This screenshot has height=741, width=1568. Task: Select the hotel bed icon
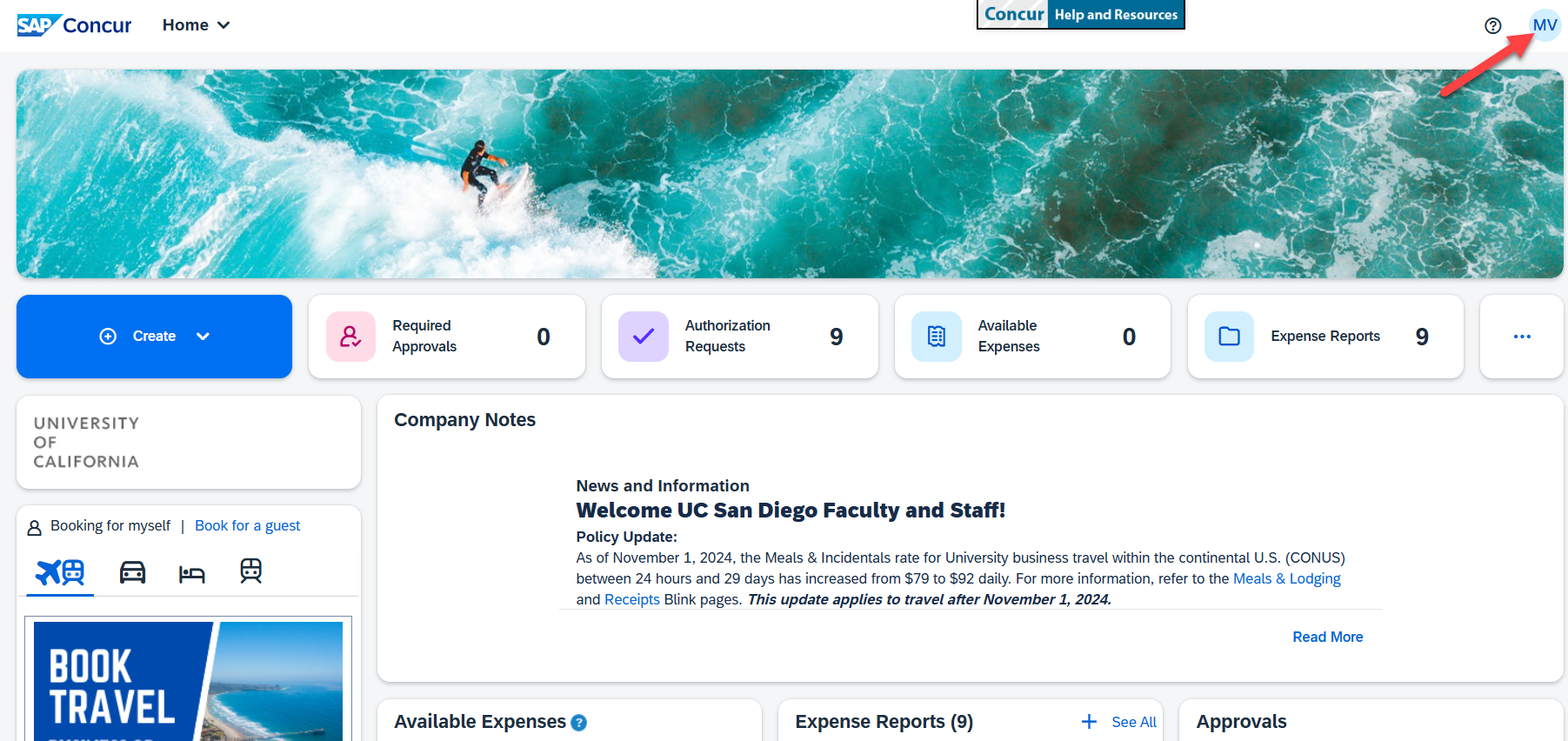click(x=191, y=573)
